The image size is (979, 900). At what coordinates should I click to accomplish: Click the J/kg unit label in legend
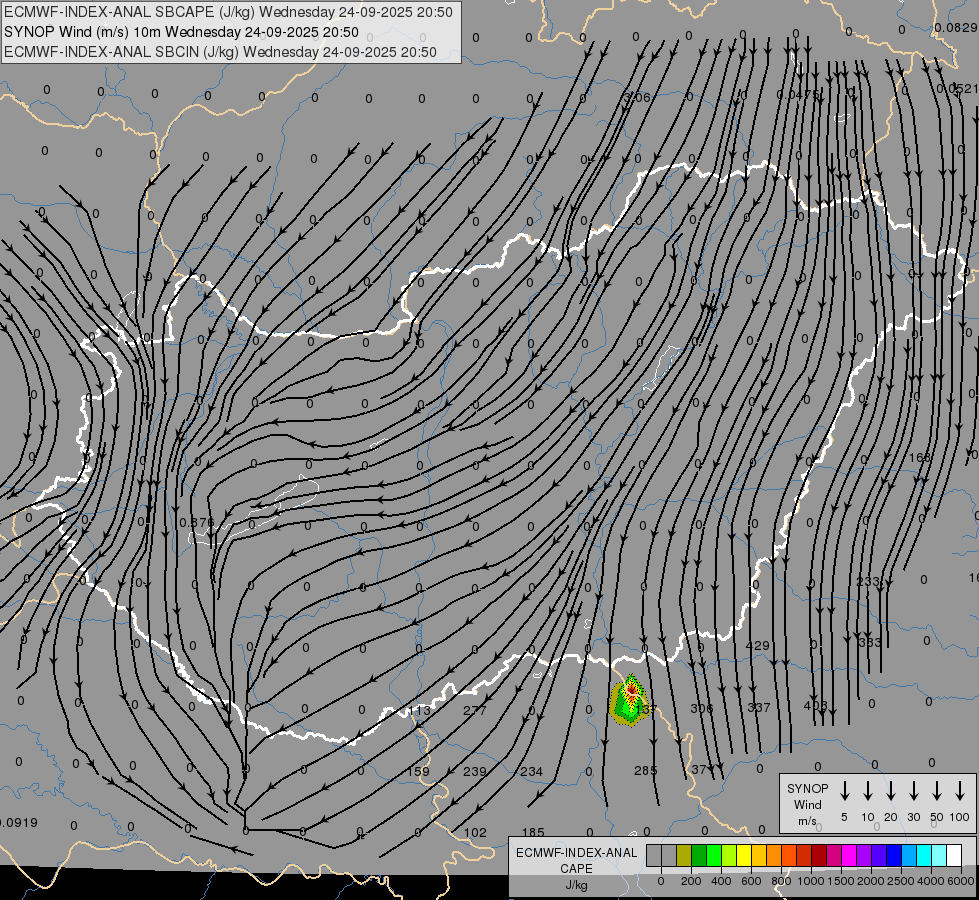(x=576, y=885)
